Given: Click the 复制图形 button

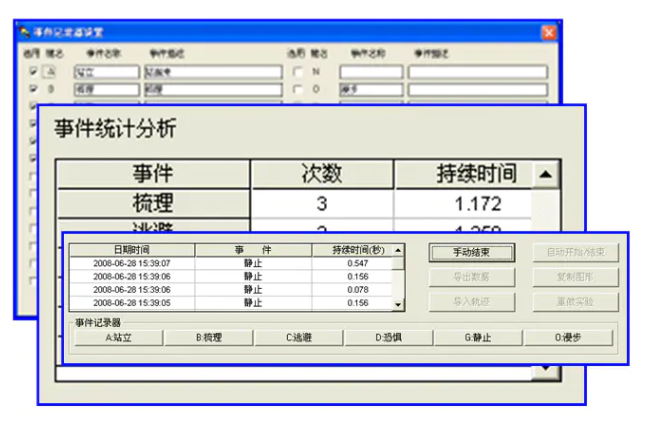Looking at the screenshot, I should point(575,277).
